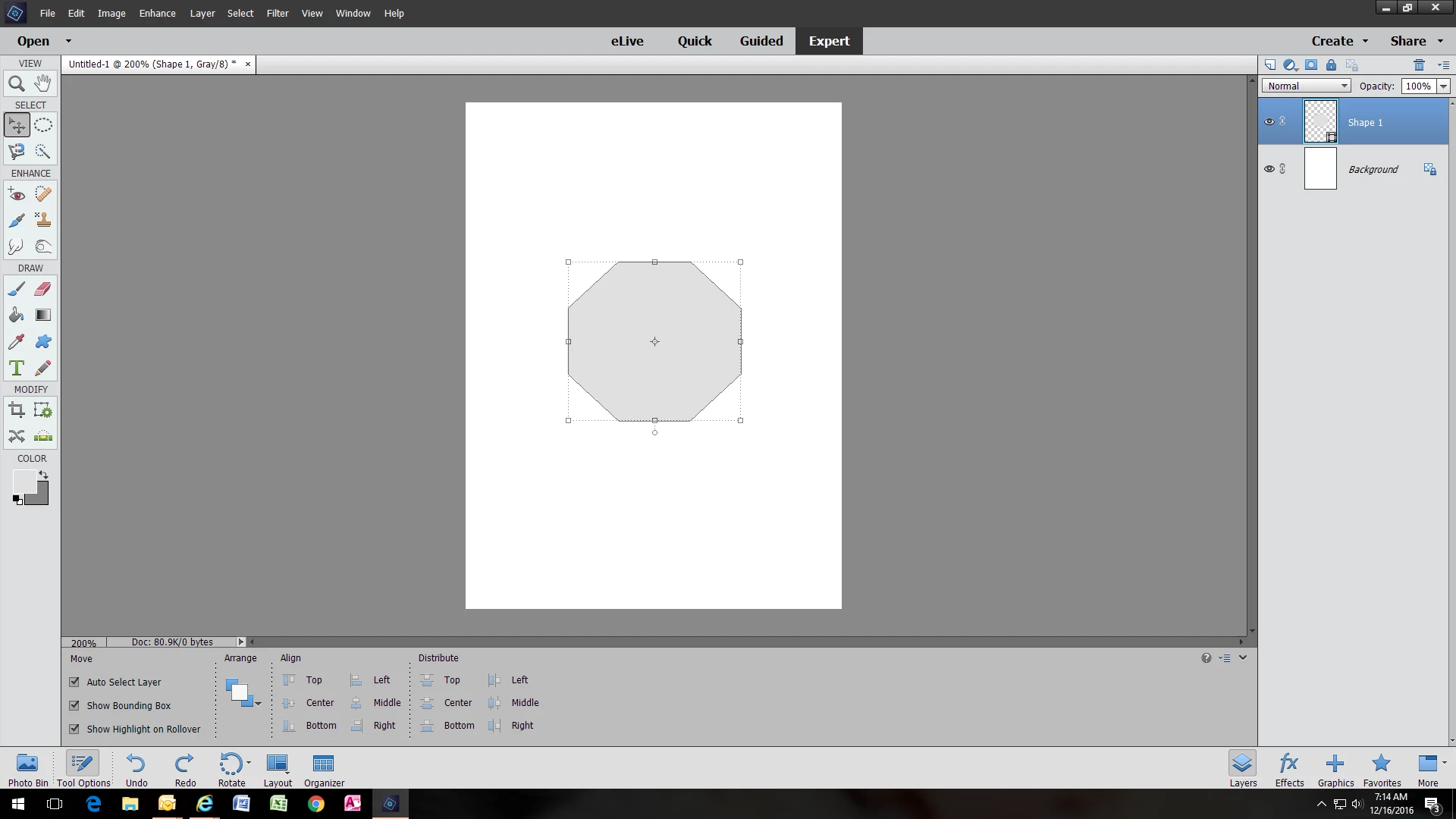Open the blend mode Normal dropdown

(1306, 86)
